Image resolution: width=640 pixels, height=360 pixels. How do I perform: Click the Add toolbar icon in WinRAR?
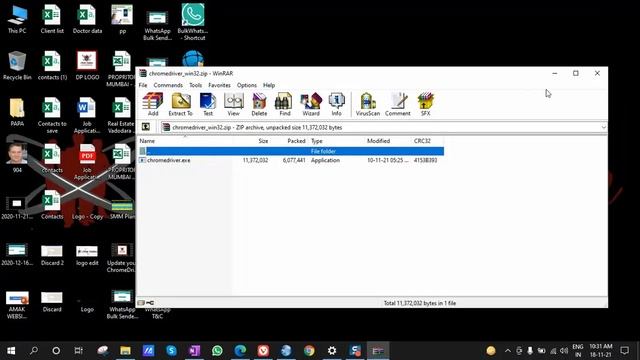pyautogui.click(x=153, y=104)
